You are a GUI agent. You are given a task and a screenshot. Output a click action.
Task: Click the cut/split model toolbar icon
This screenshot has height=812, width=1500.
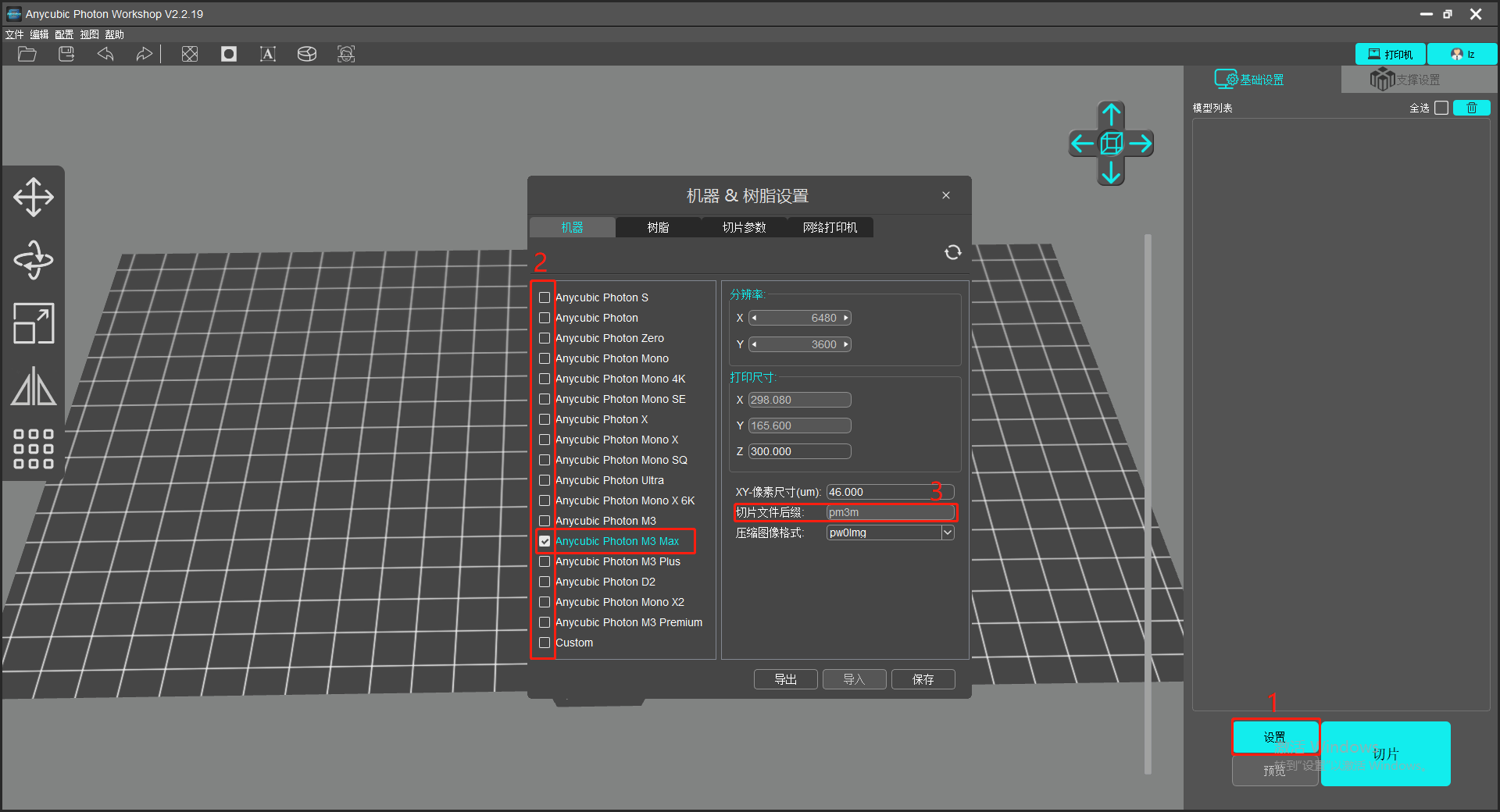pyautogui.click(x=307, y=54)
